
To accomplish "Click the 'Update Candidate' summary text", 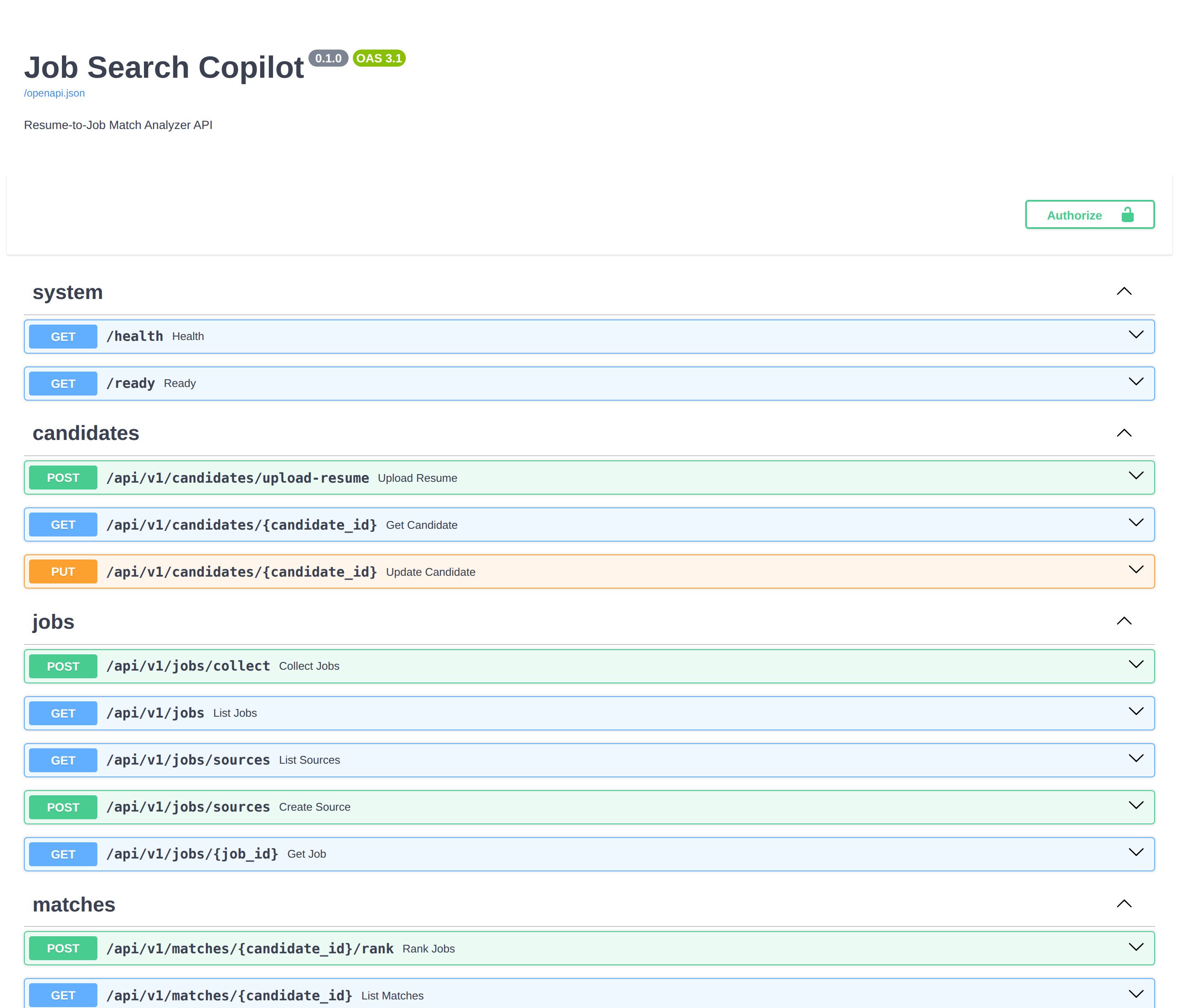I will (x=431, y=572).
